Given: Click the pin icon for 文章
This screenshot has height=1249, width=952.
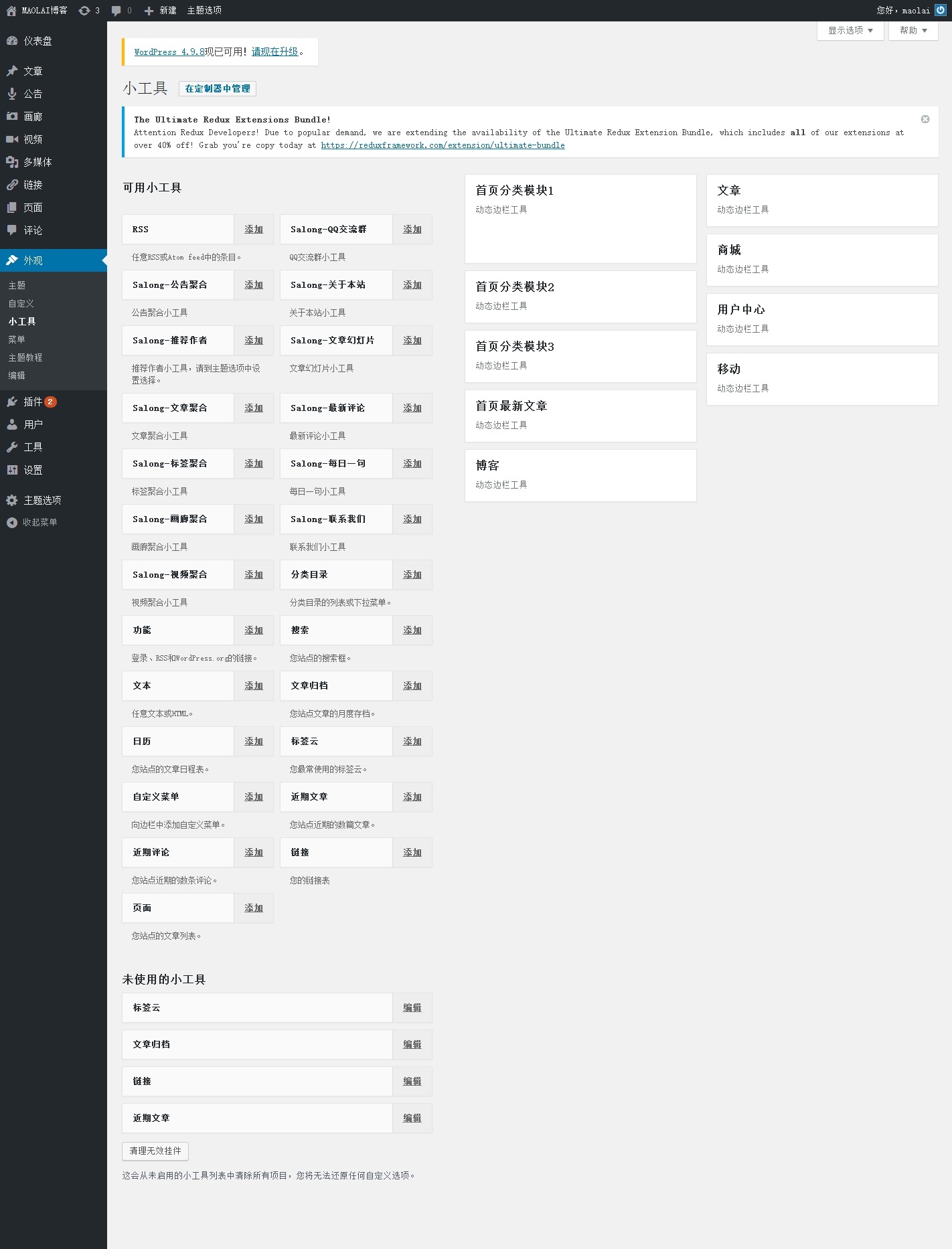Looking at the screenshot, I should click(12, 71).
